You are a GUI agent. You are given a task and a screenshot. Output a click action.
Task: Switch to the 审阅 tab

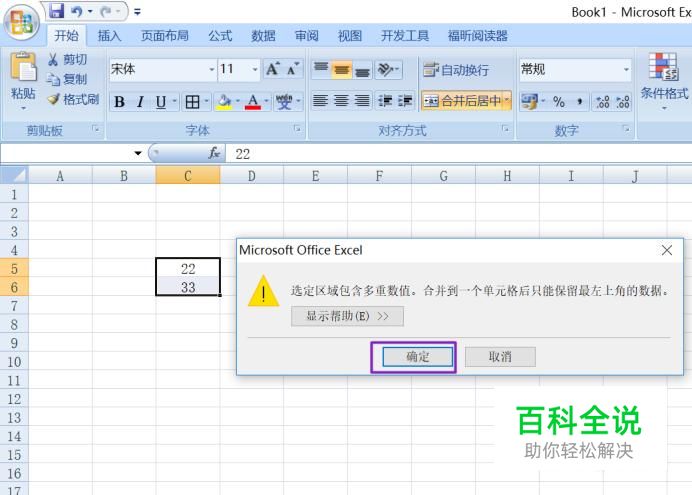(x=307, y=36)
